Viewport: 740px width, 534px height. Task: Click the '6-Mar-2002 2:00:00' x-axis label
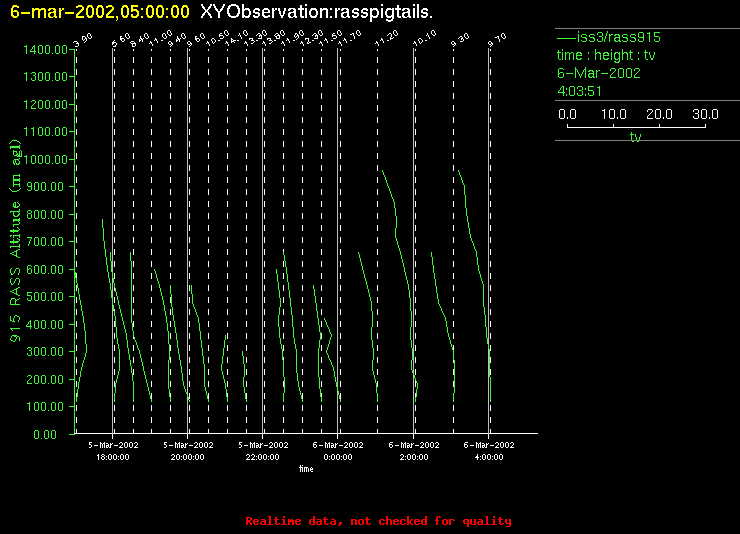[414, 451]
